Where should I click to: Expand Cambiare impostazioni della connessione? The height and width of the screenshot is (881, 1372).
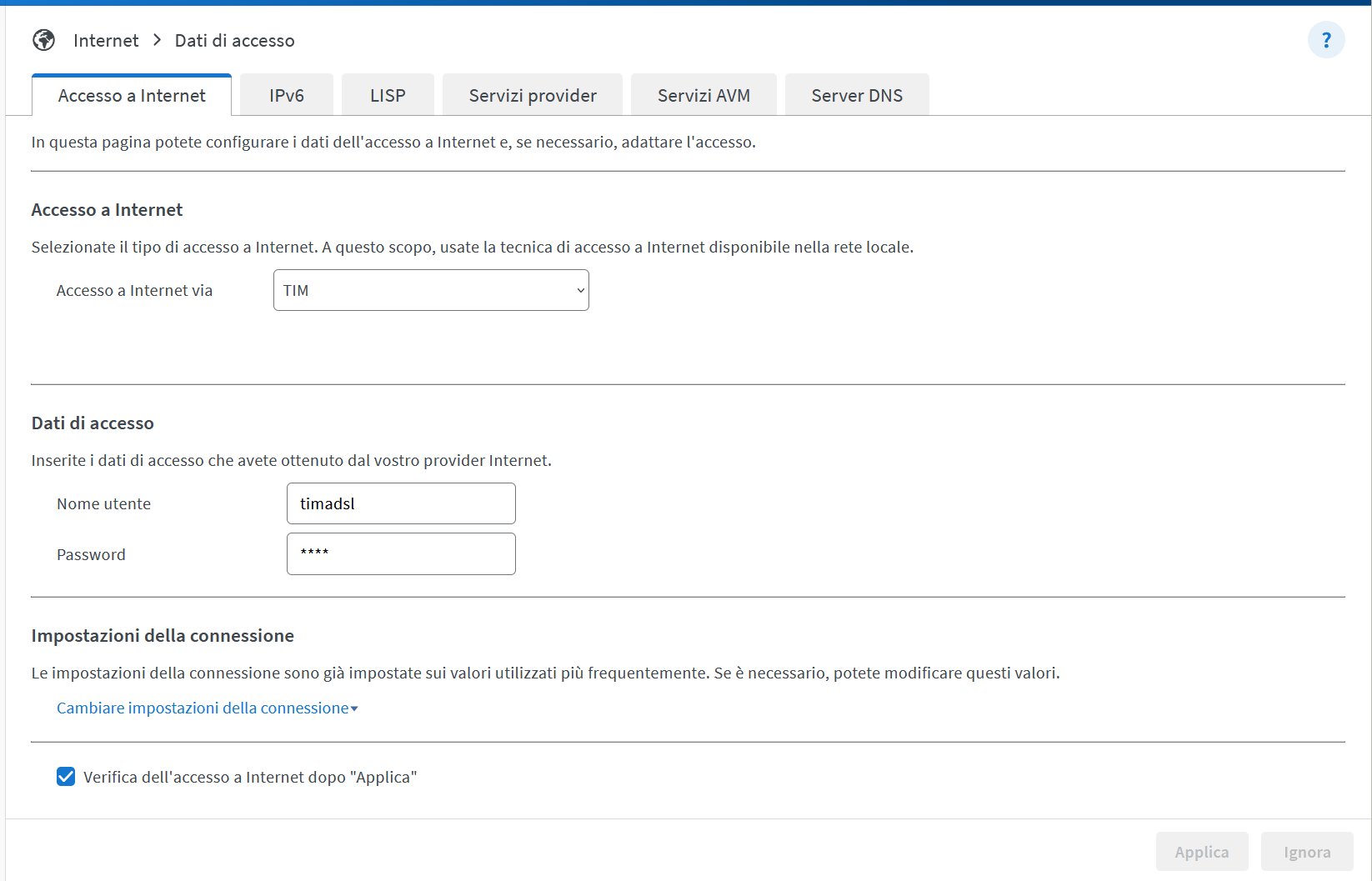click(203, 708)
